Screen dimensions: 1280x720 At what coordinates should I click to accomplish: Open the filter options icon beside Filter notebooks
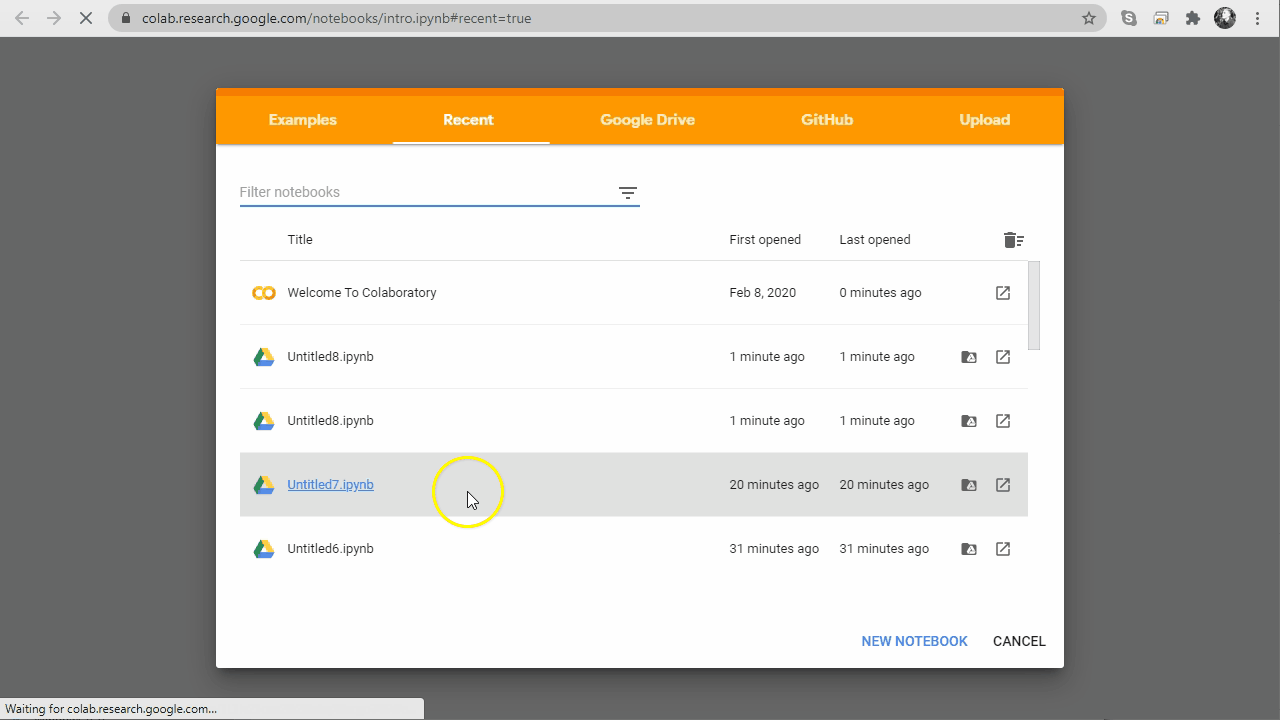point(627,193)
